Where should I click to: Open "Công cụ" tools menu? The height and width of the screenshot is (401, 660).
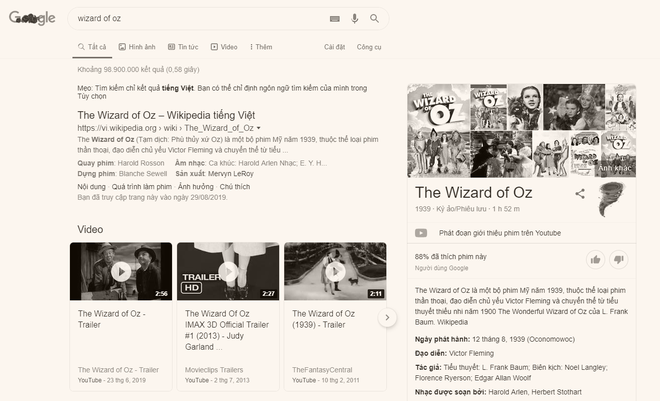[369, 47]
